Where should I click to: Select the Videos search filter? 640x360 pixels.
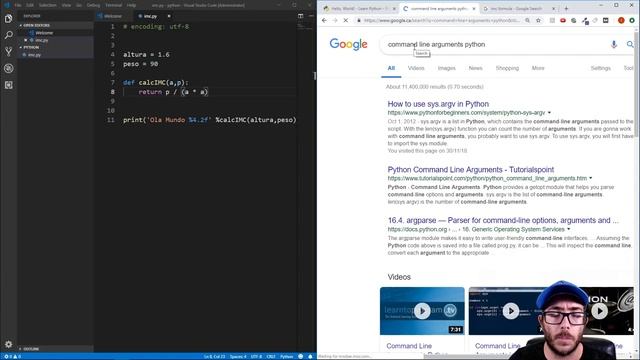[x=416, y=68]
